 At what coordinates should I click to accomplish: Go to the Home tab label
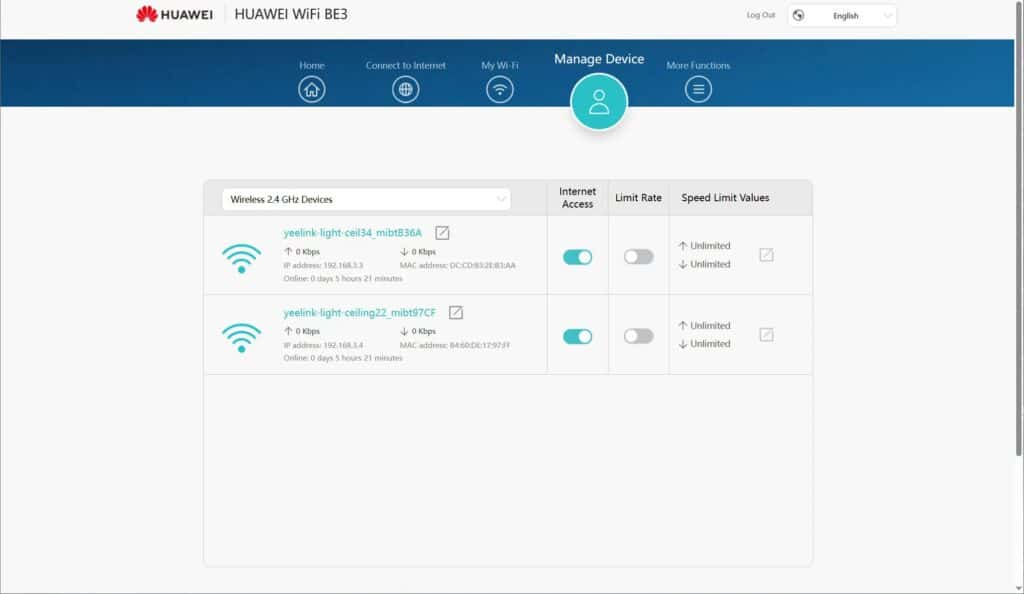[x=312, y=65]
